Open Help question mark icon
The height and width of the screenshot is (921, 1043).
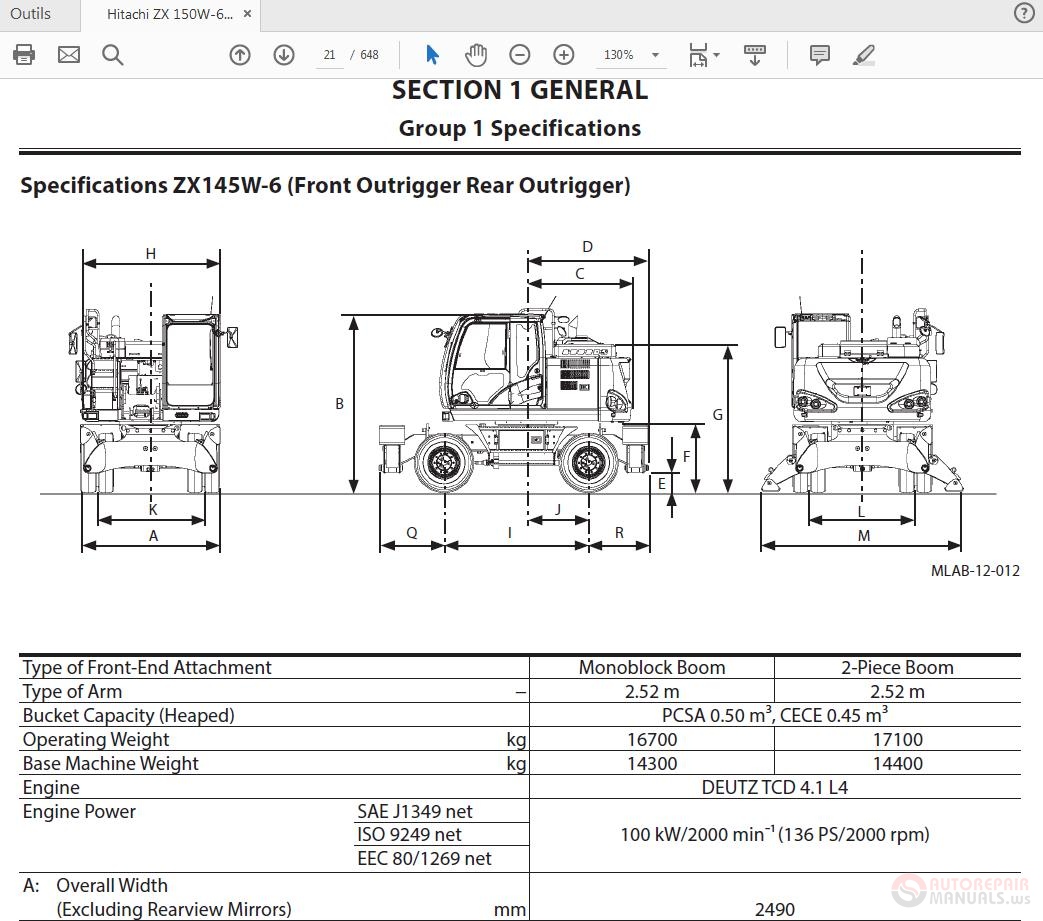pos(1023,13)
